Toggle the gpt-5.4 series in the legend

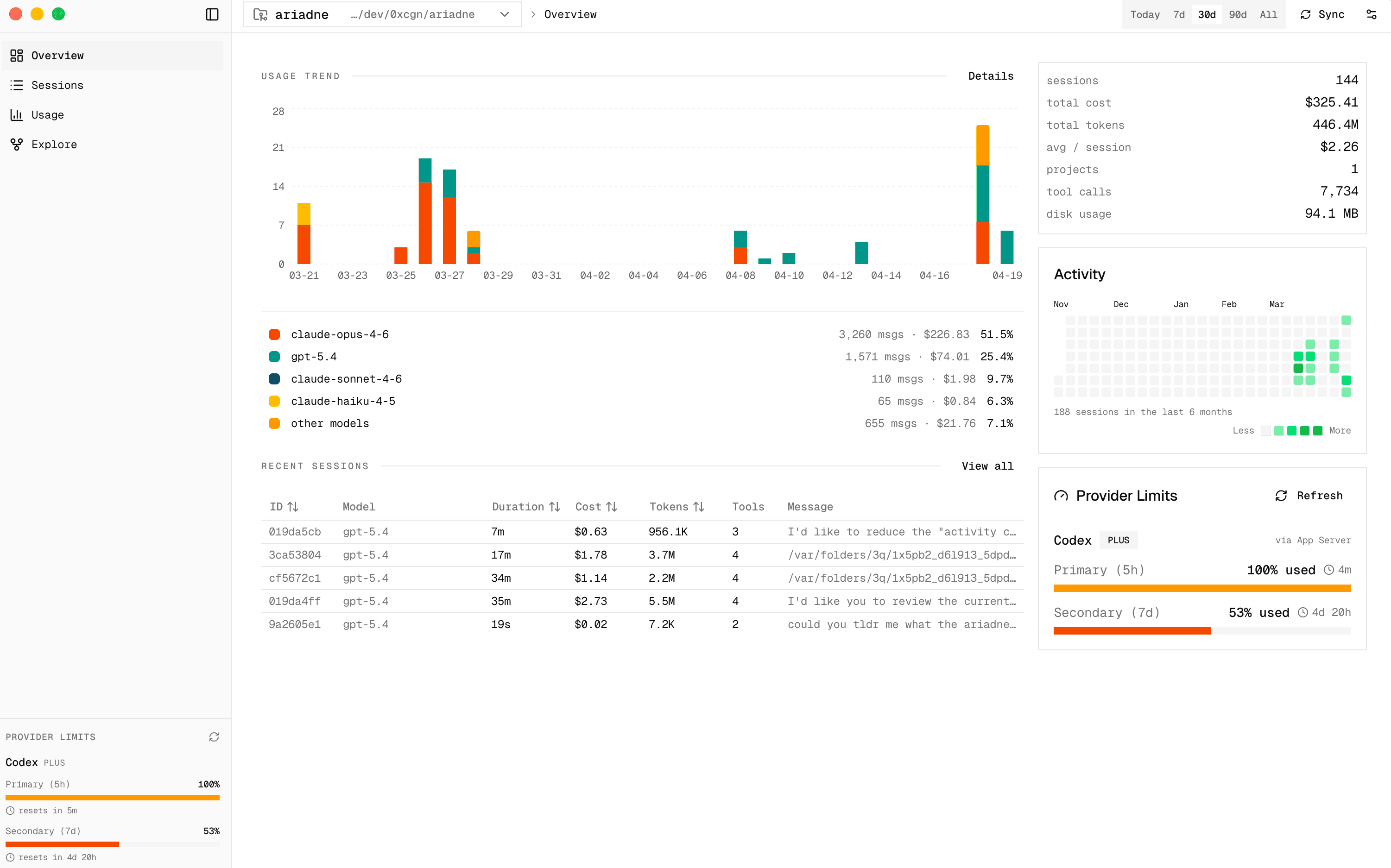[x=274, y=357]
